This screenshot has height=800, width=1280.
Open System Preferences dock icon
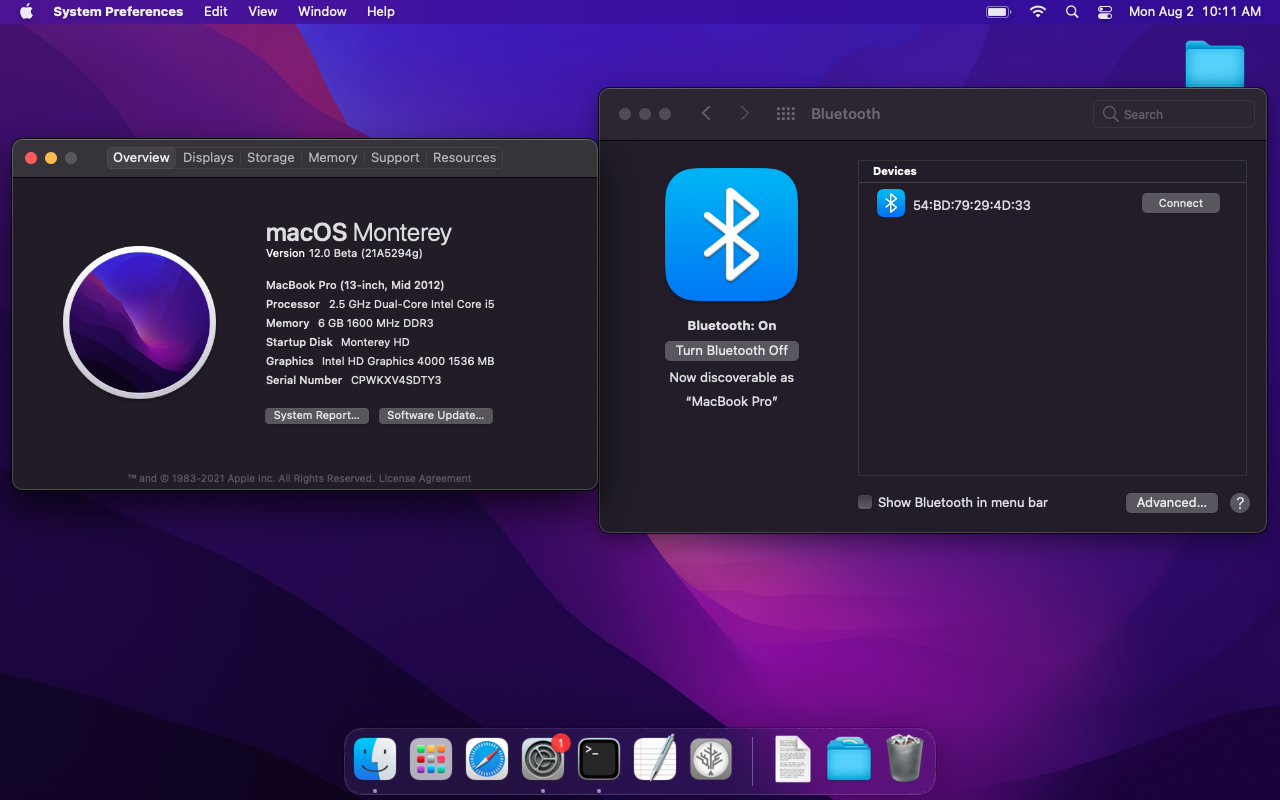543,760
